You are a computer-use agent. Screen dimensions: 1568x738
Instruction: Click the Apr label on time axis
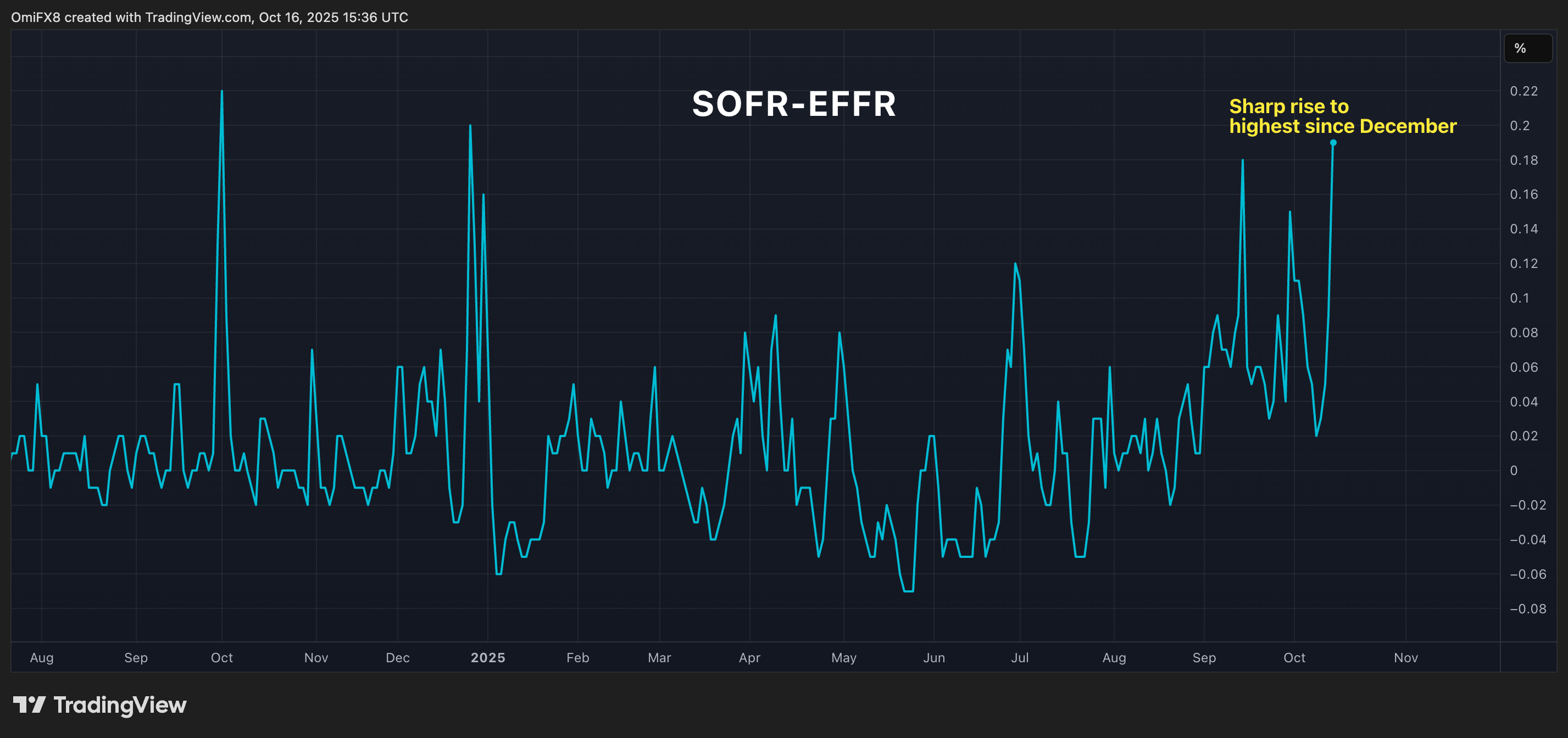click(749, 657)
